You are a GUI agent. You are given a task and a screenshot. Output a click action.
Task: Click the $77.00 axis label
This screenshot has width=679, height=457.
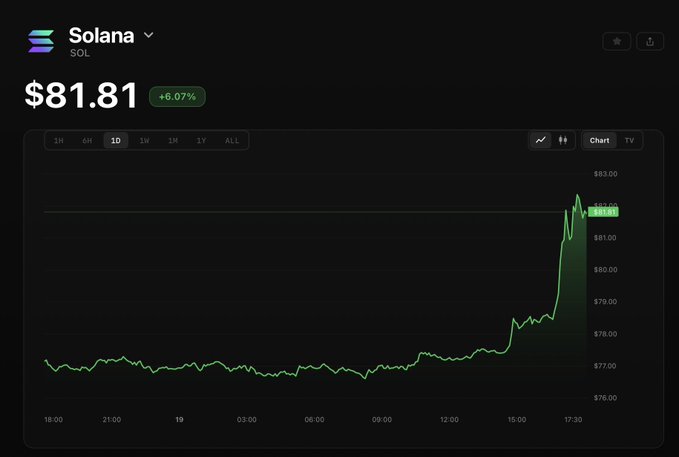tap(605, 366)
